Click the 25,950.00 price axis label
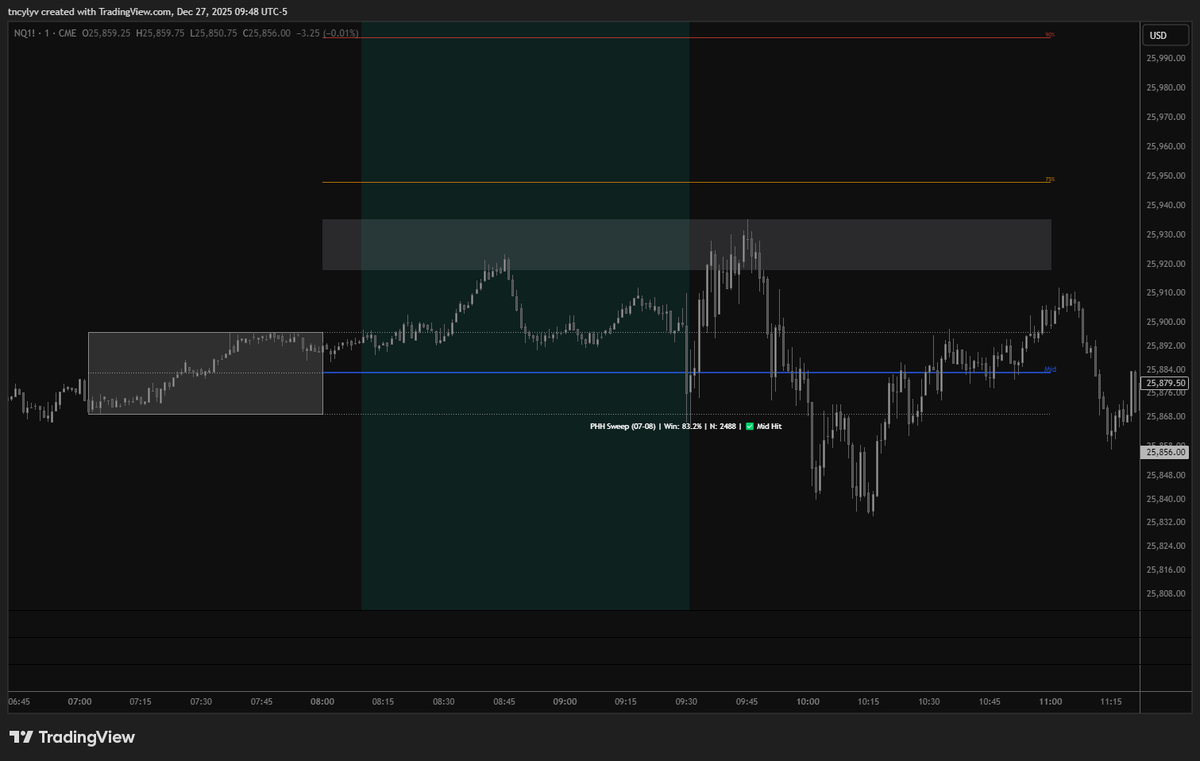Image resolution: width=1200 pixels, height=761 pixels. (x=1166, y=176)
